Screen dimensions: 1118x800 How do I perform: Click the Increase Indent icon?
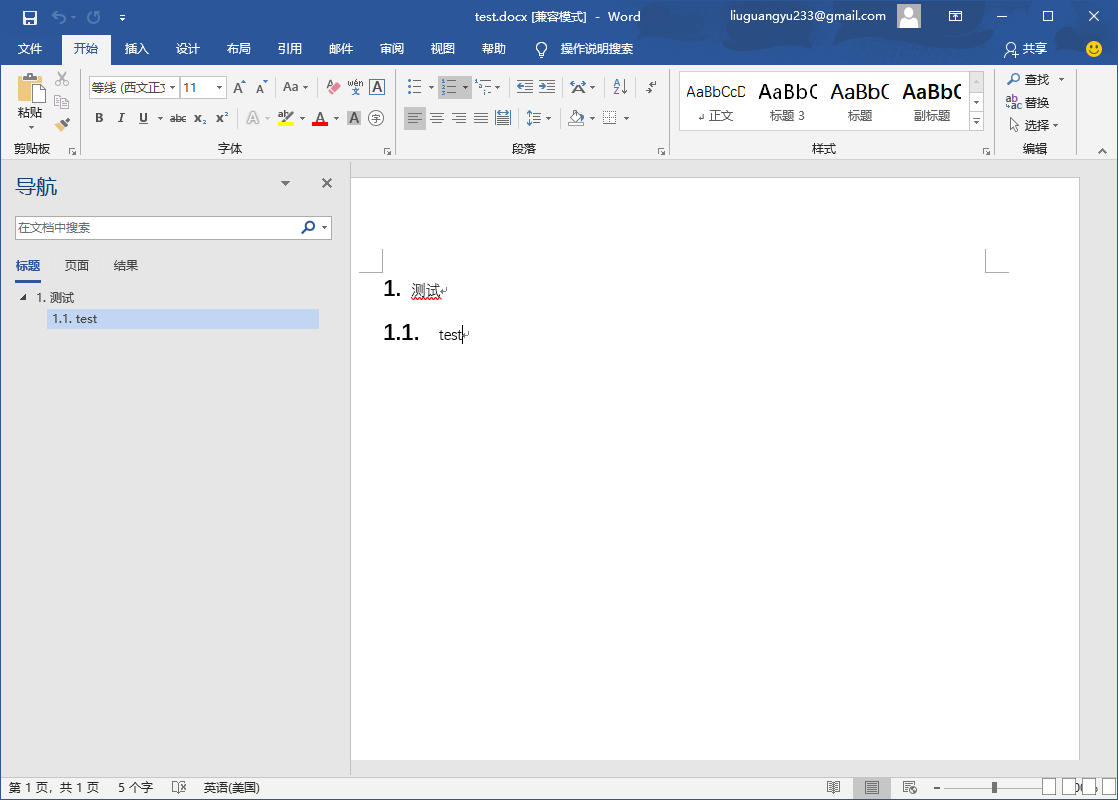(547, 88)
